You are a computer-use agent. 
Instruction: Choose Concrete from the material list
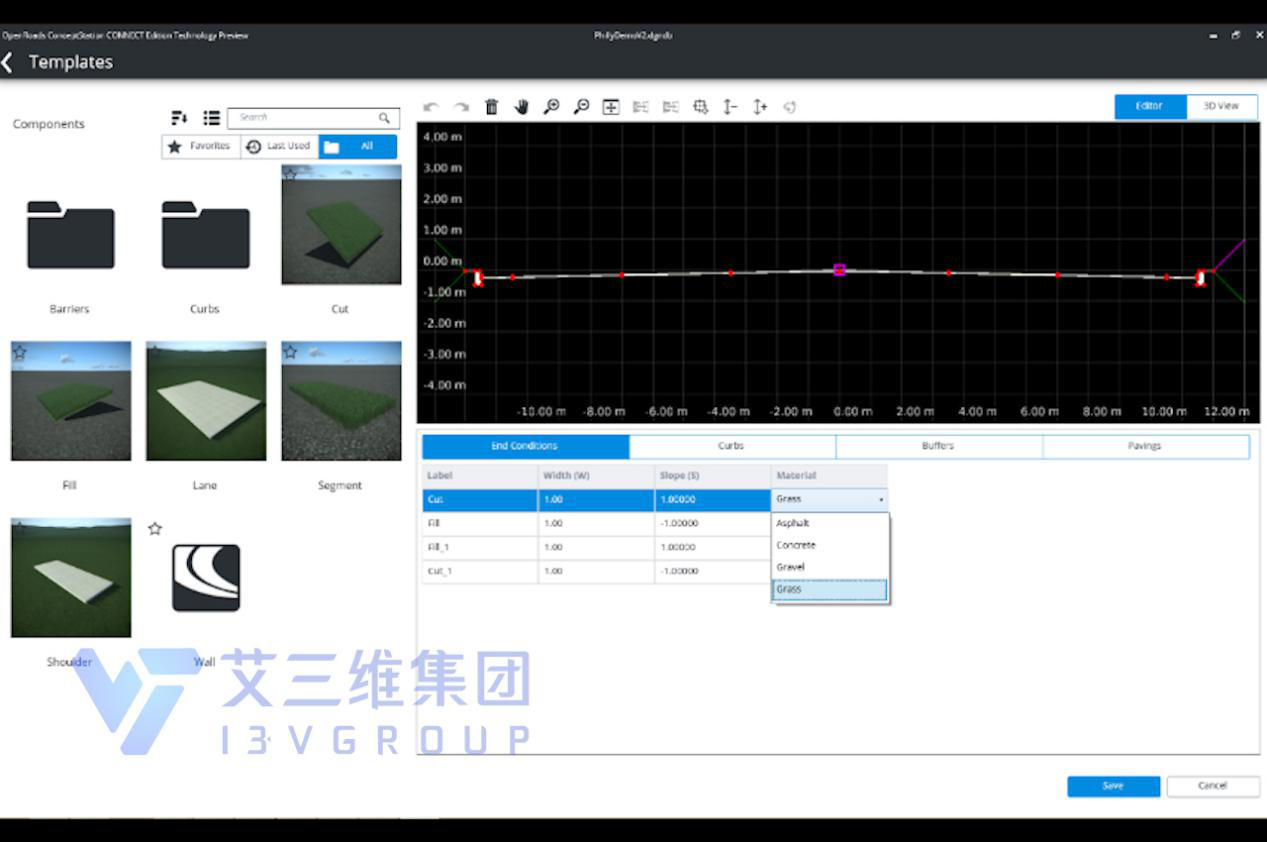829,545
